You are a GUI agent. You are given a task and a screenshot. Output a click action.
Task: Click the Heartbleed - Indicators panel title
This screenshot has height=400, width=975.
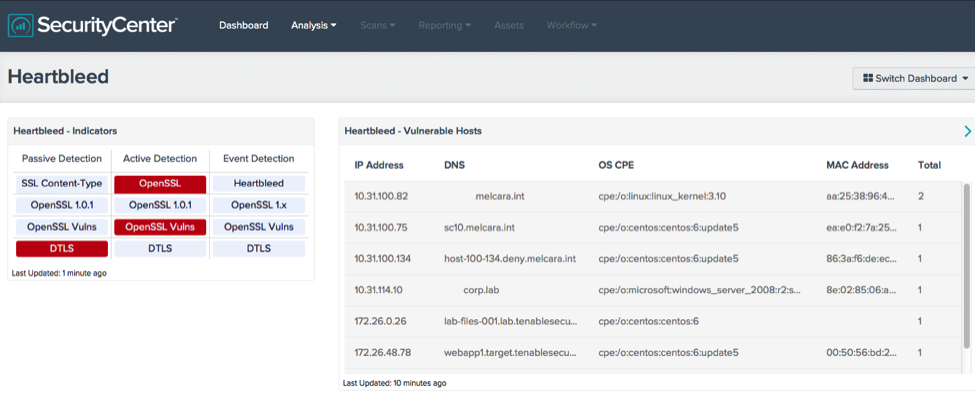(x=65, y=131)
